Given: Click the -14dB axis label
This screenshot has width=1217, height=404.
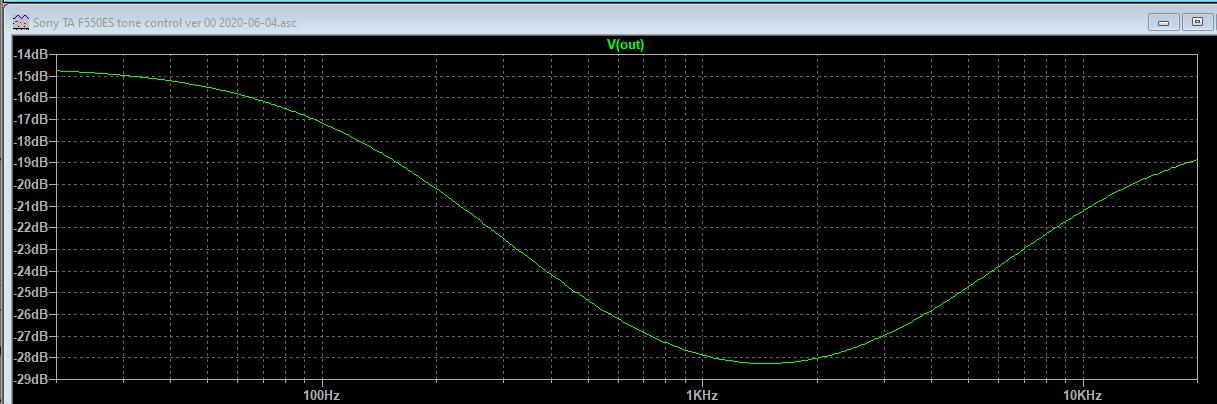Looking at the screenshot, I should 31,54.
